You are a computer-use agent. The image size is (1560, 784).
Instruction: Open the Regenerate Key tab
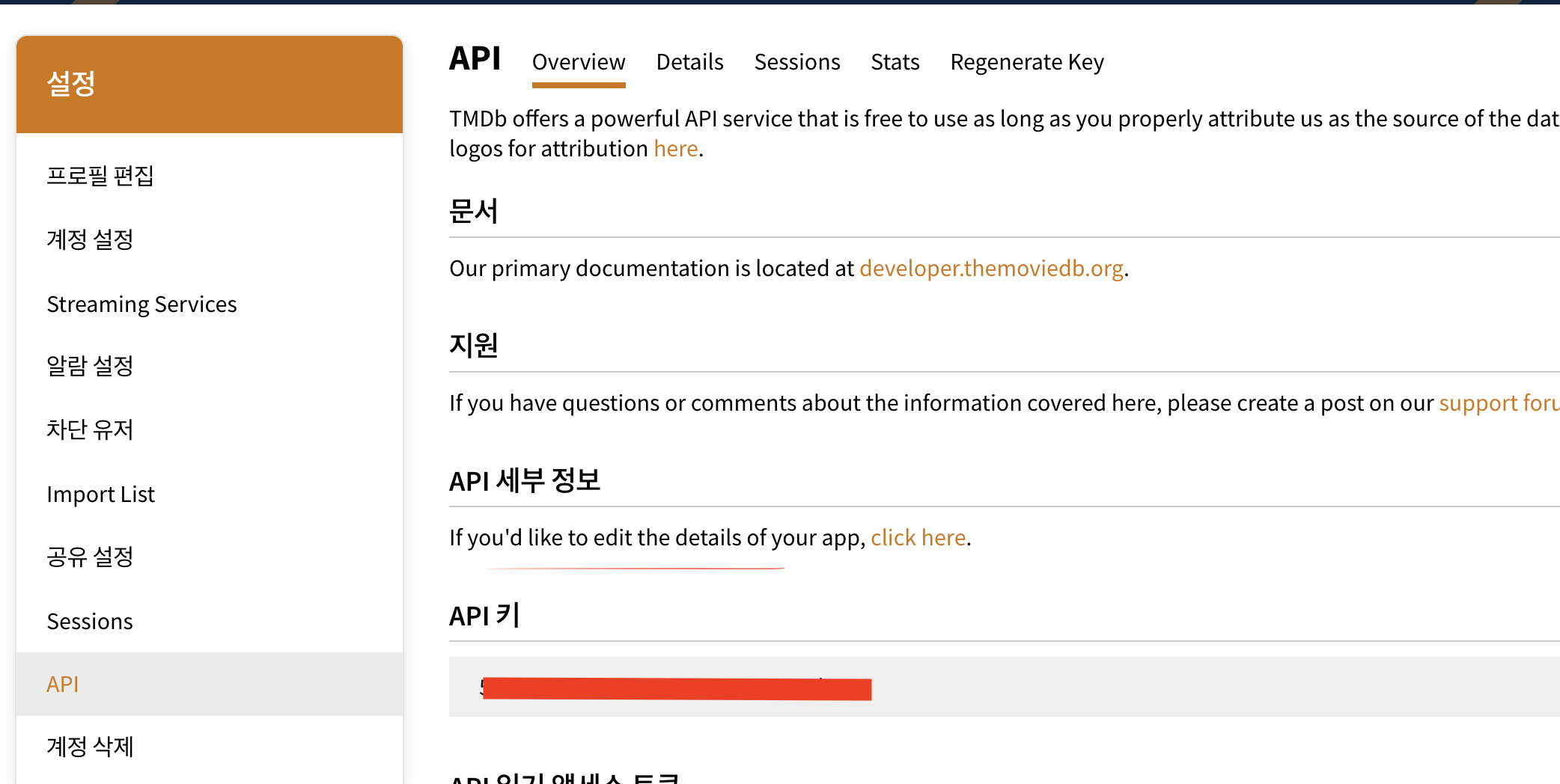point(1027,62)
